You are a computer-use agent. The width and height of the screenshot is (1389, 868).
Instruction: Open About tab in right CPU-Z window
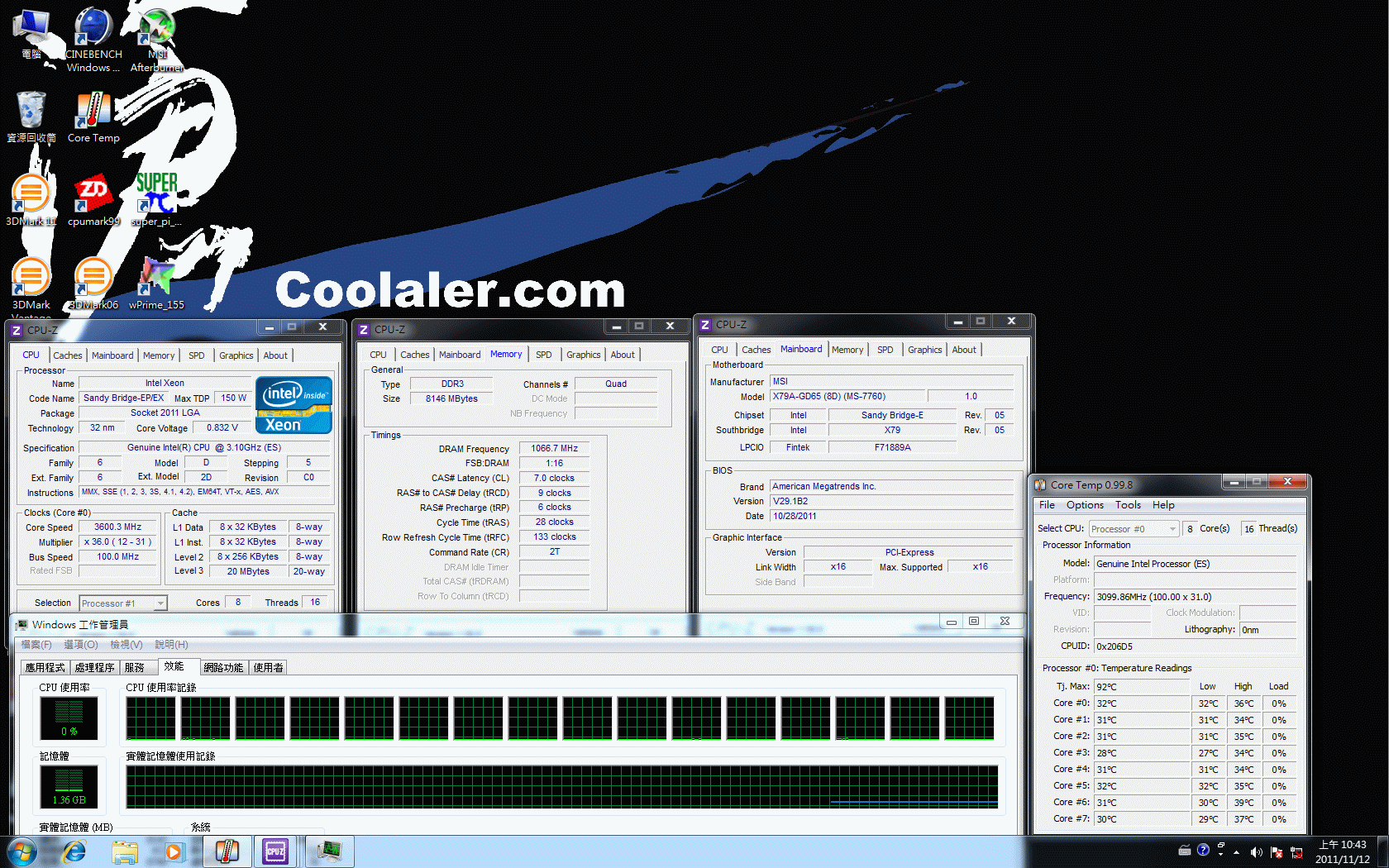(x=964, y=350)
